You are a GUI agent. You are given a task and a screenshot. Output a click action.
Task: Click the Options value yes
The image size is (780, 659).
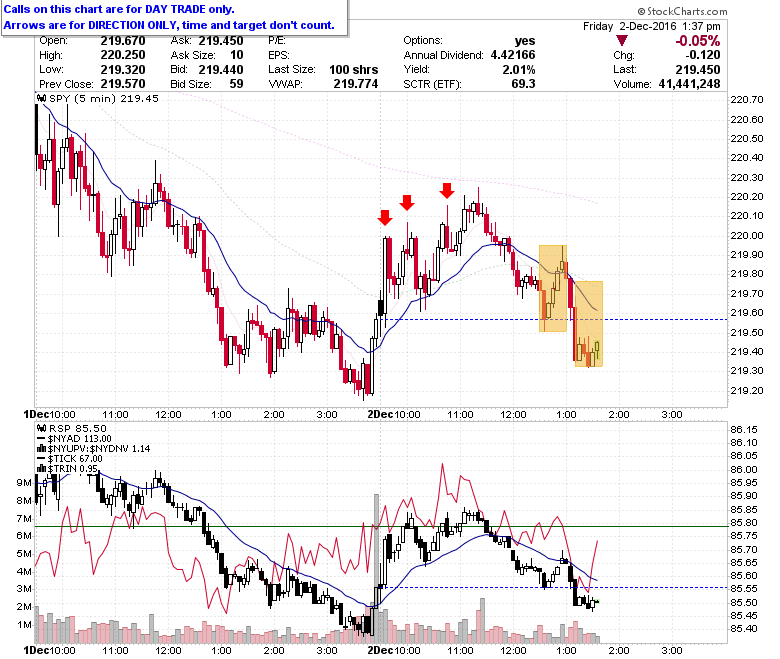pyautogui.click(x=525, y=41)
